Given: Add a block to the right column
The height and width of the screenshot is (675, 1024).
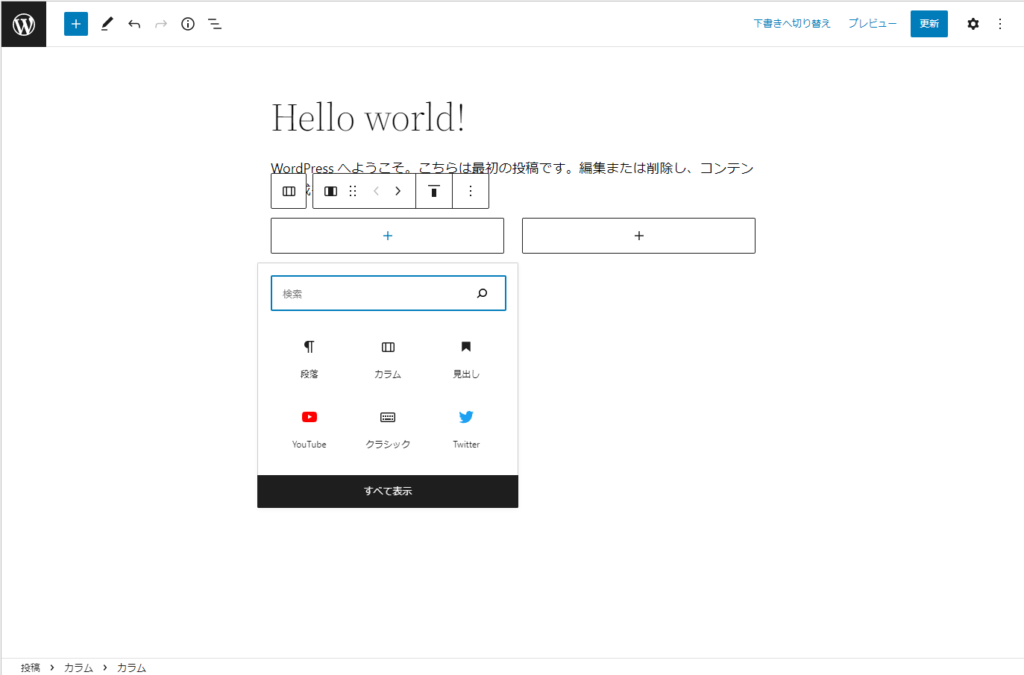Looking at the screenshot, I should coord(638,236).
